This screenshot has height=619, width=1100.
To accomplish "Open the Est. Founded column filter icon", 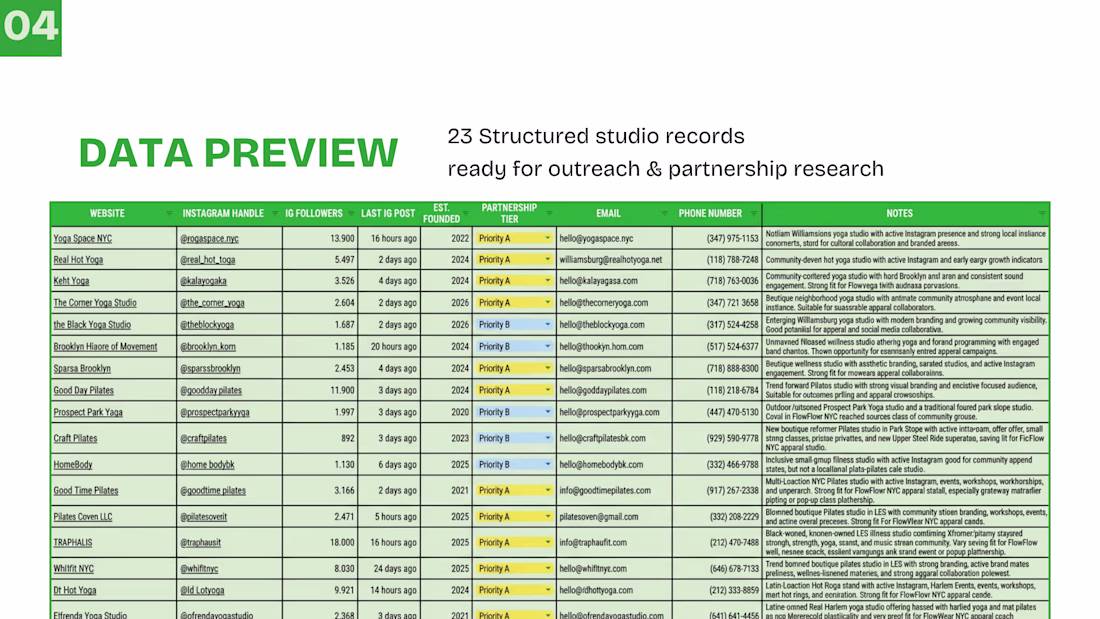I will [x=466, y=213].
